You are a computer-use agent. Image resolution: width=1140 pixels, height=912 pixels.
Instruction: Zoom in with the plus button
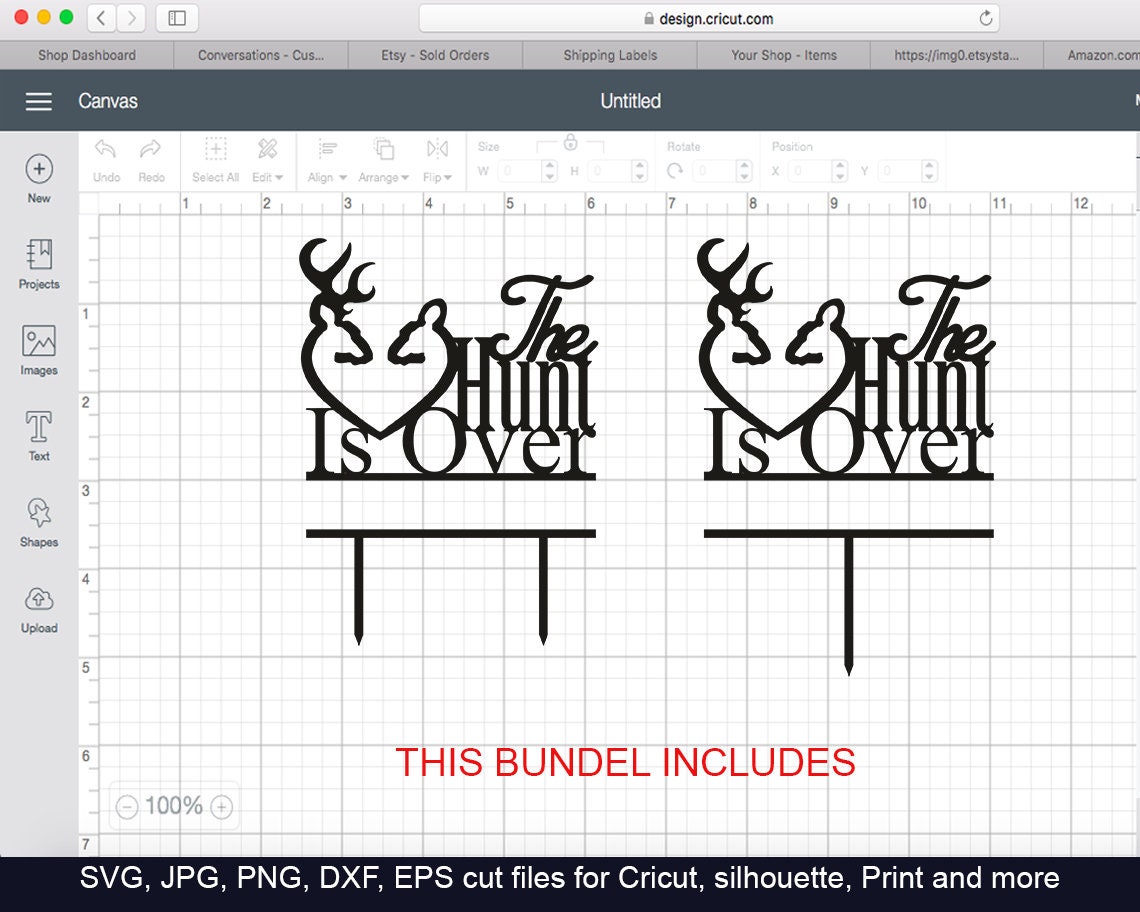[x=220, y=806]
